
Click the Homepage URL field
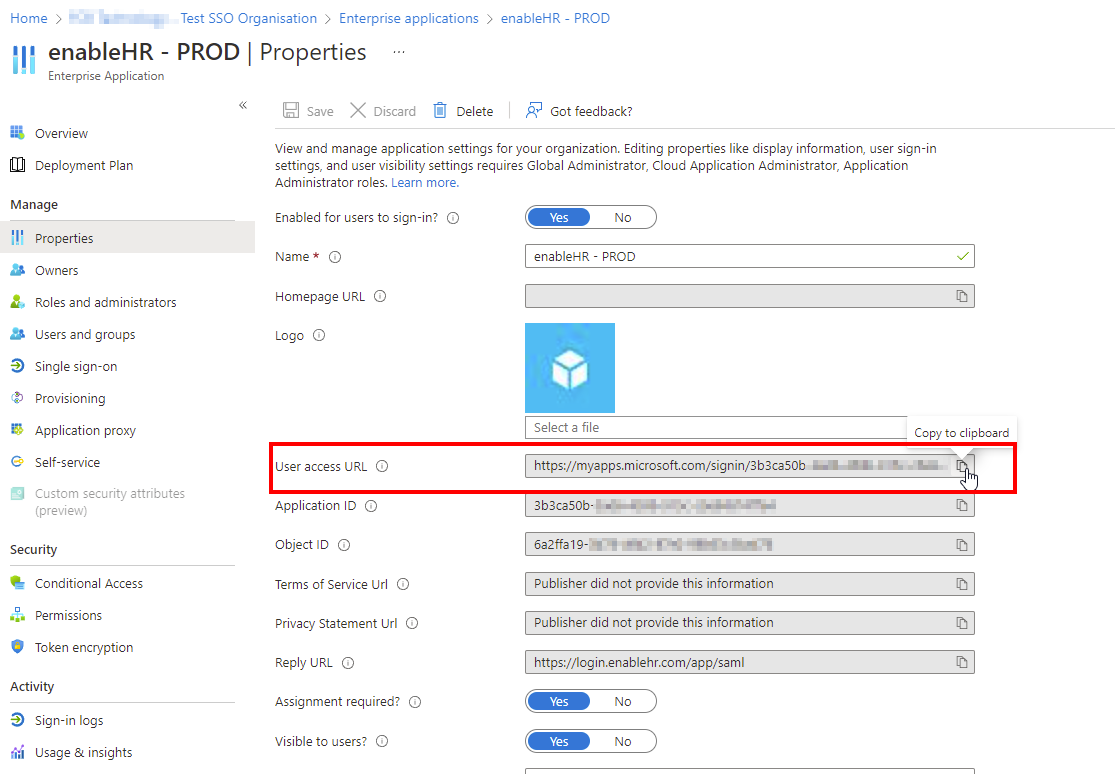click(749, 296)
